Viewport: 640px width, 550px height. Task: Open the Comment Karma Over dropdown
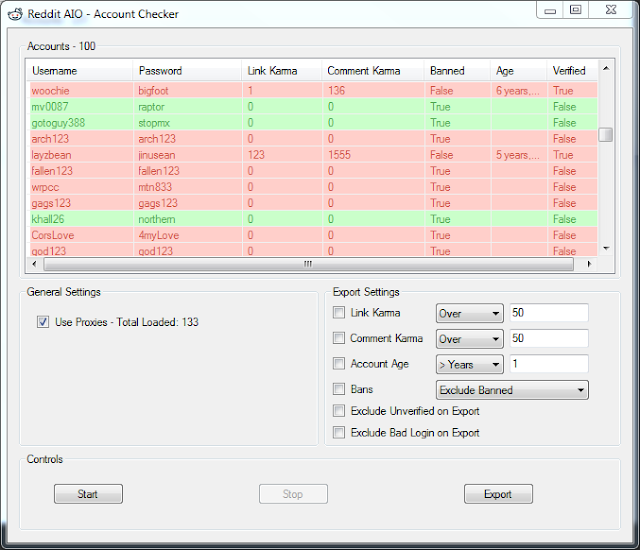(469, 339)
